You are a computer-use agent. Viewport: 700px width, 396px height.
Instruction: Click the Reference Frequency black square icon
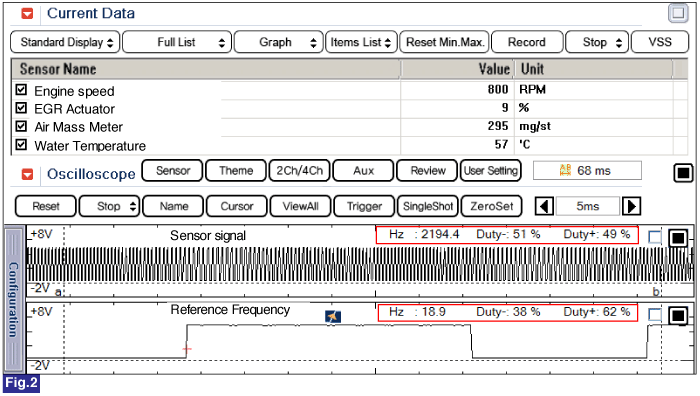(678, 316)
